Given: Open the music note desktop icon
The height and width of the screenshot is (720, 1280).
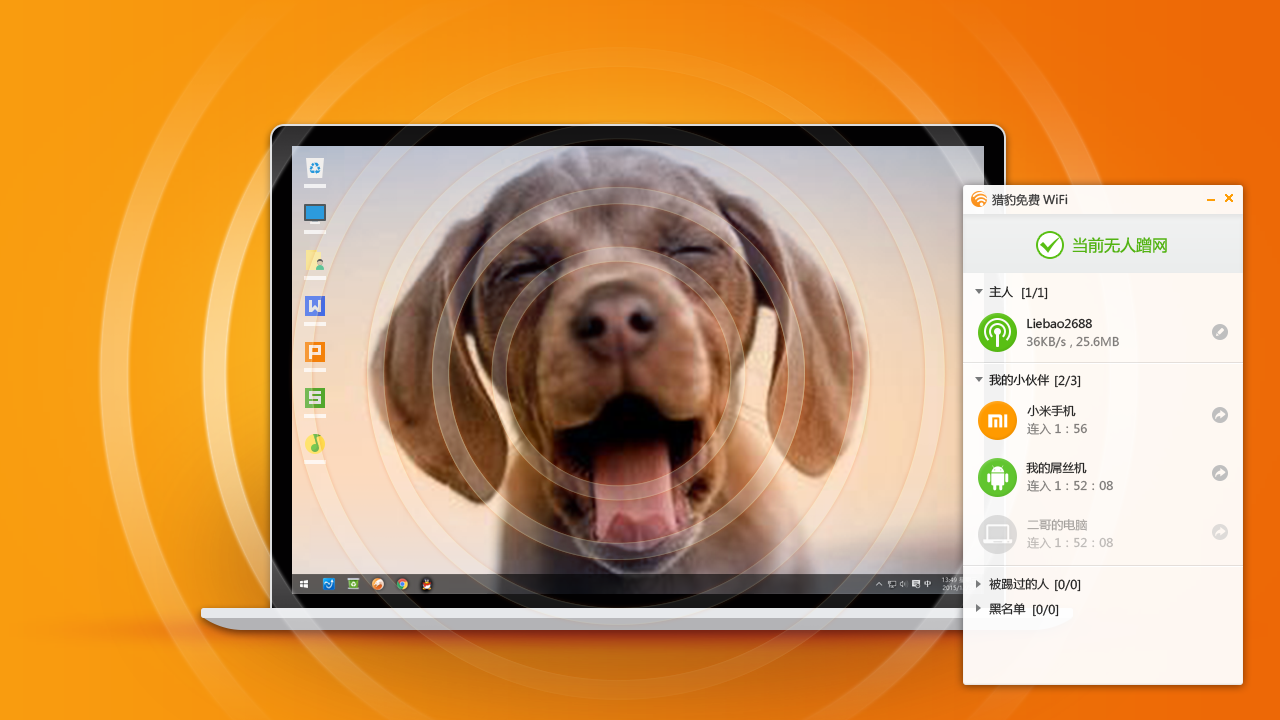Looking at the screenshot, I should pos(315,443).
